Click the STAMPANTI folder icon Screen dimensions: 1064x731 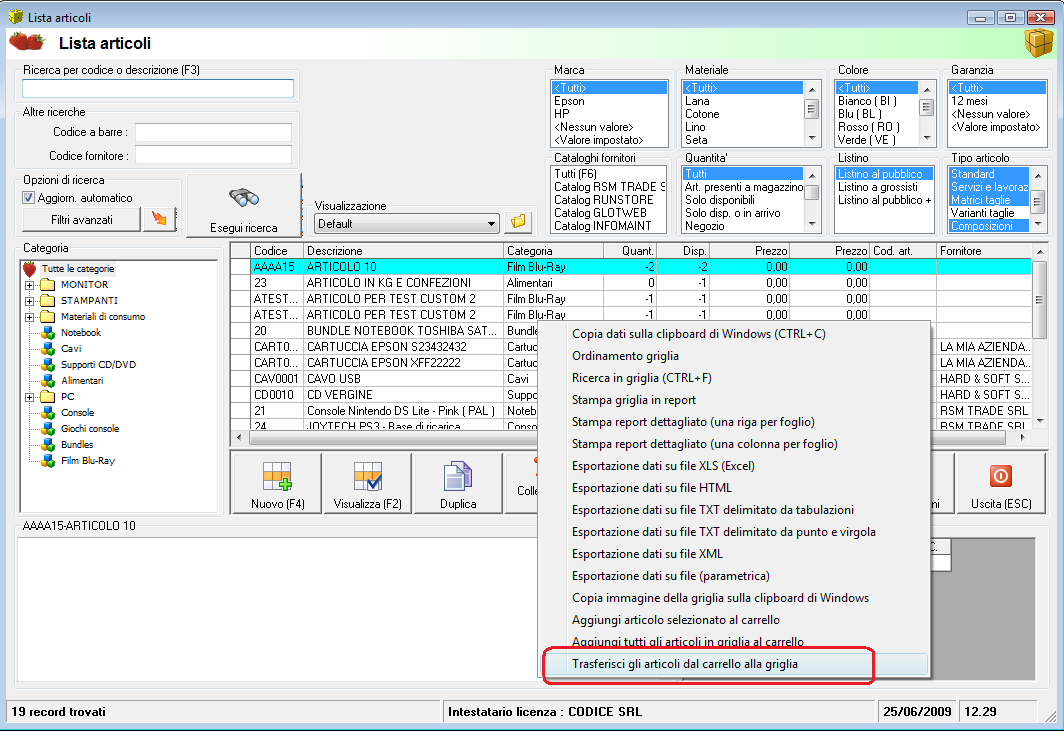coord(48,301)
